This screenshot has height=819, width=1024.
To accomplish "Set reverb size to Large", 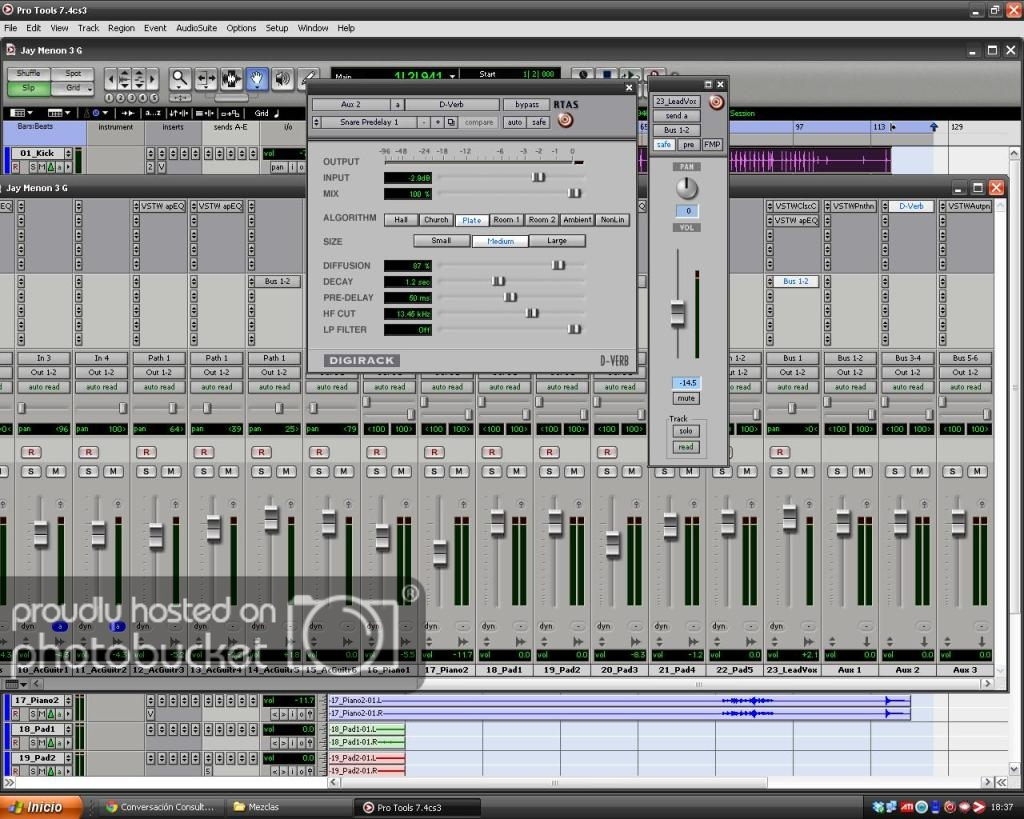I will pyautogui.click(x=557, y=241).
